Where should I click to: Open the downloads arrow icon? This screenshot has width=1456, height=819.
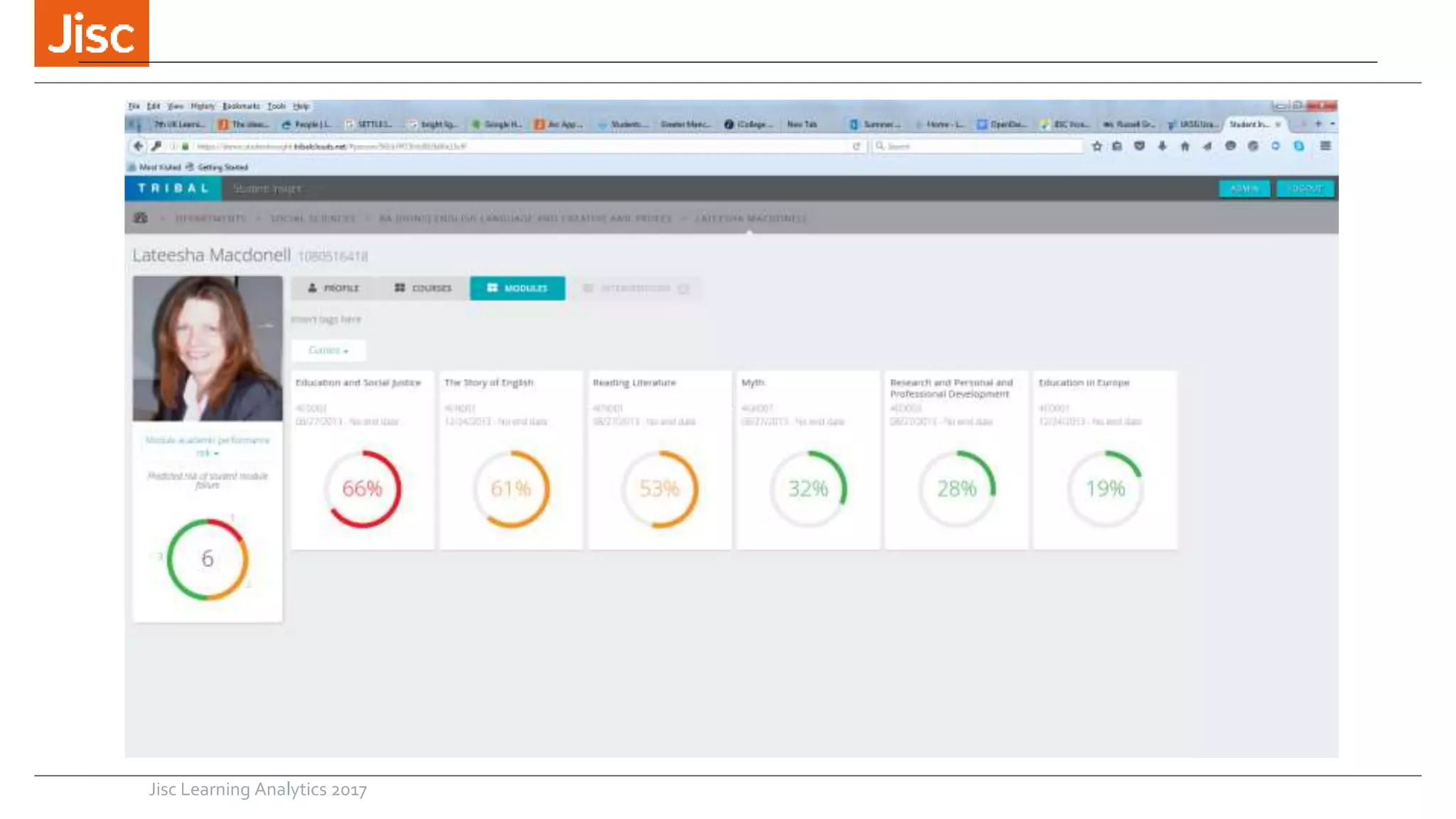pyautogui.click(x=1162, y=146)
